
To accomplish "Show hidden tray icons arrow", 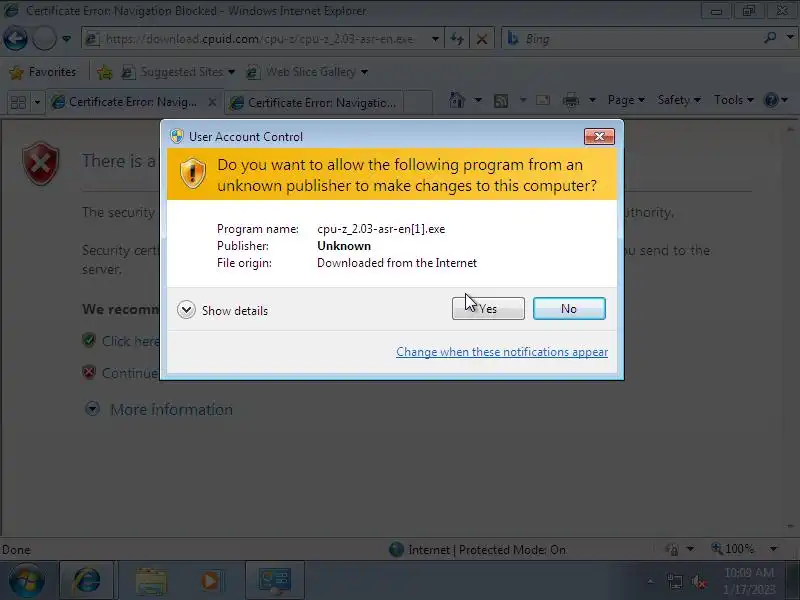I will 651,581.
